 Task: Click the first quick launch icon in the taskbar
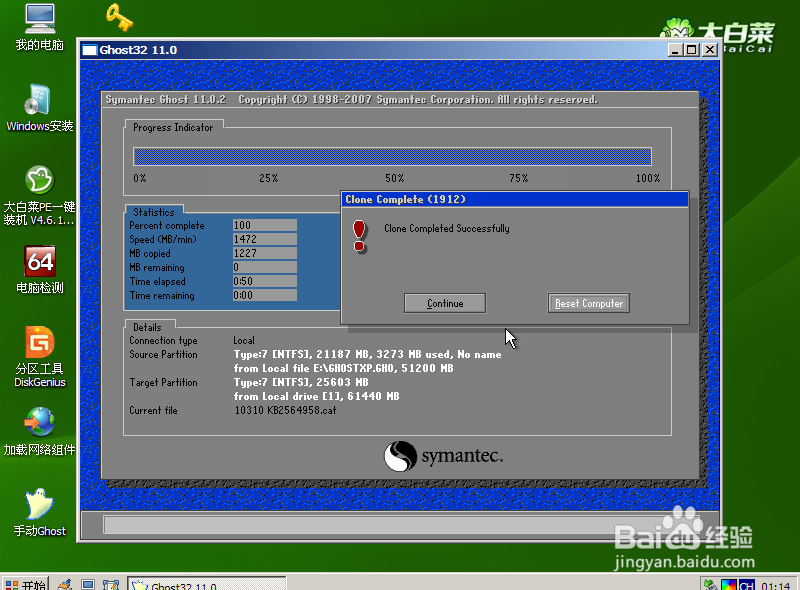pos(64,584)
